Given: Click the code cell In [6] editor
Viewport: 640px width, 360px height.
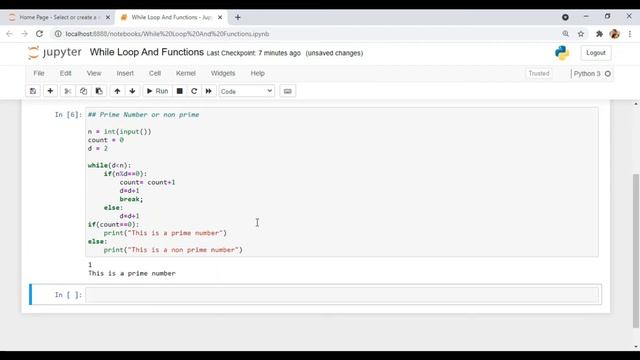Looking at the screenshot, I should click(342, 182).
